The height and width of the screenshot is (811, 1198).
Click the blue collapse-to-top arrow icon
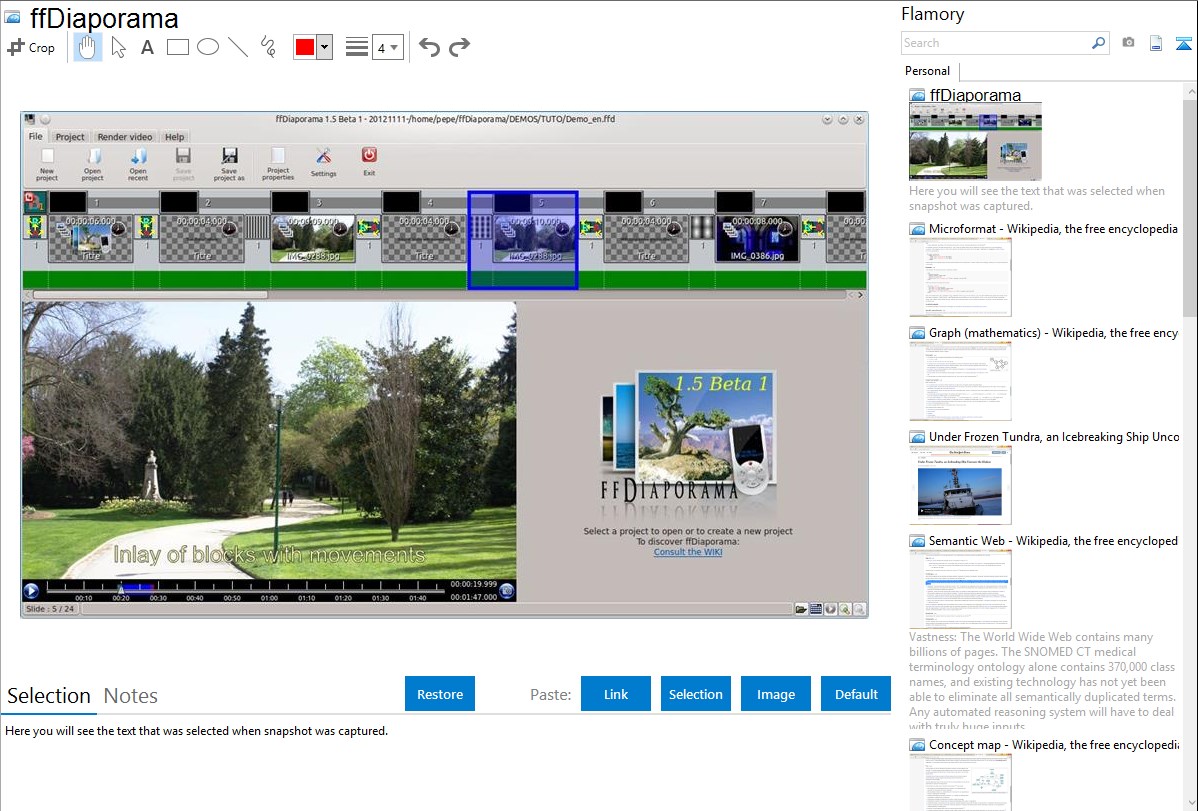tap(1183, 44)
